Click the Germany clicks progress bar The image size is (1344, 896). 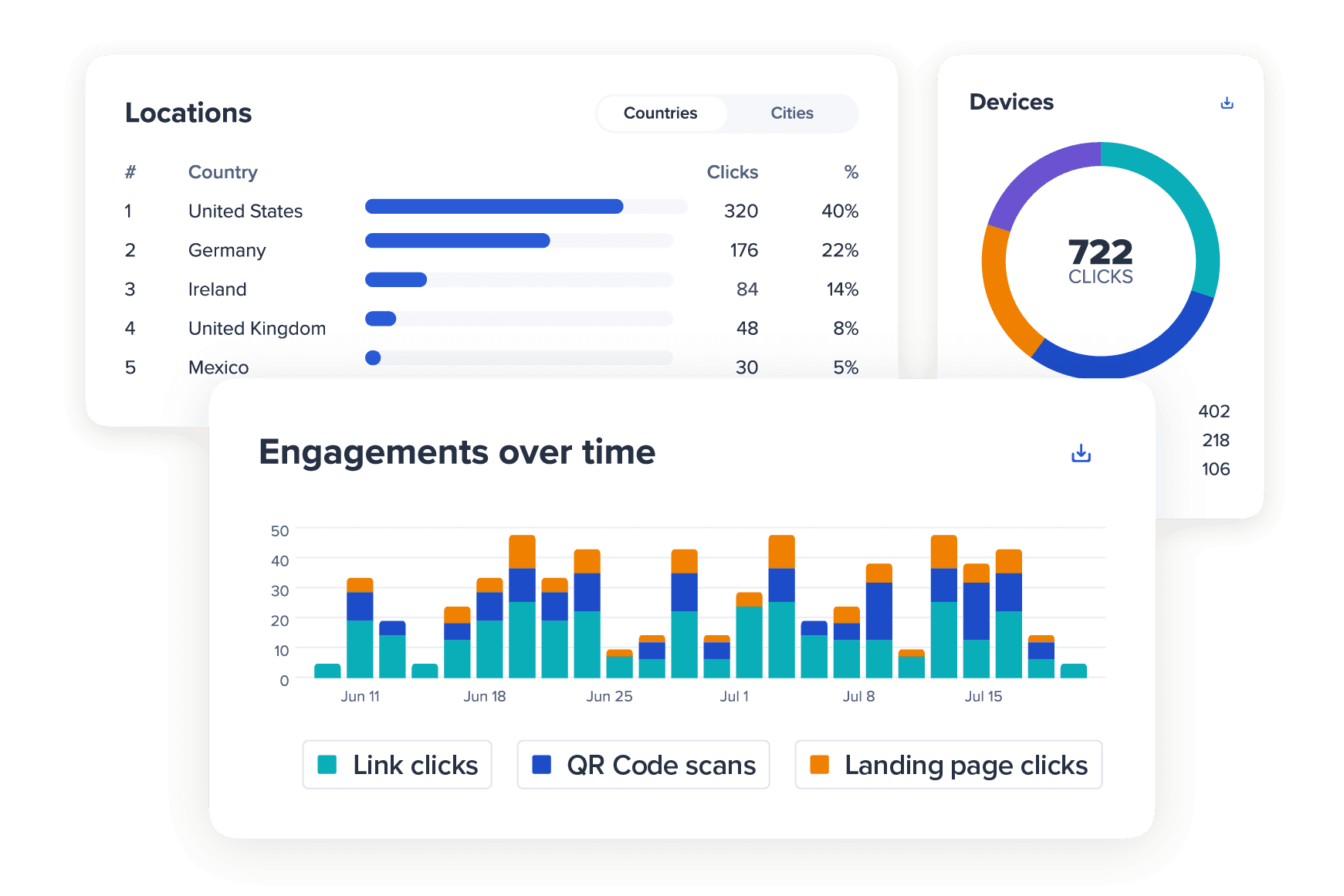point(519,241)
